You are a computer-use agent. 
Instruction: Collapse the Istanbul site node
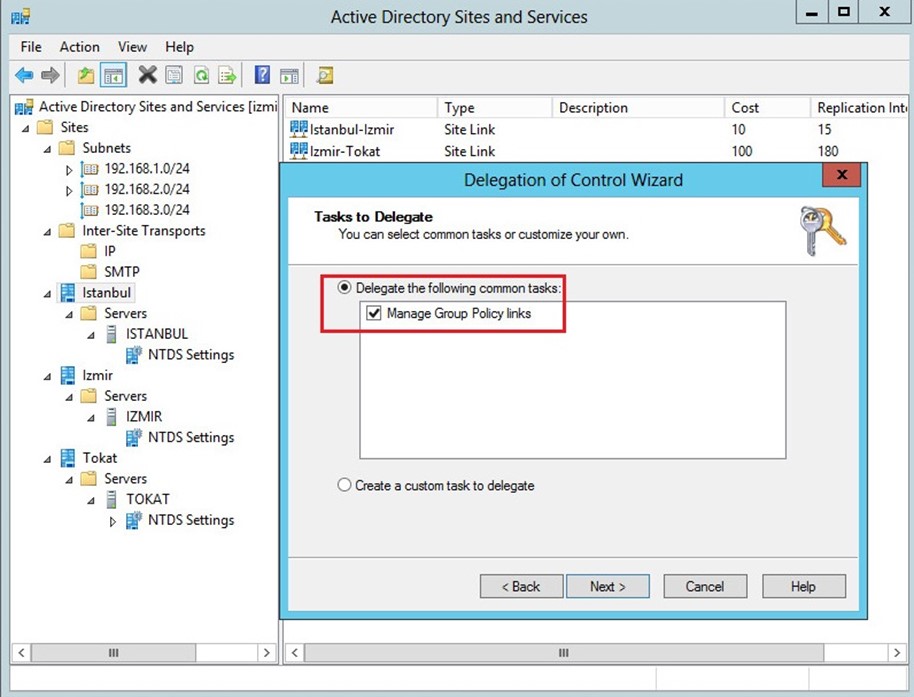[x=47, y=294]
